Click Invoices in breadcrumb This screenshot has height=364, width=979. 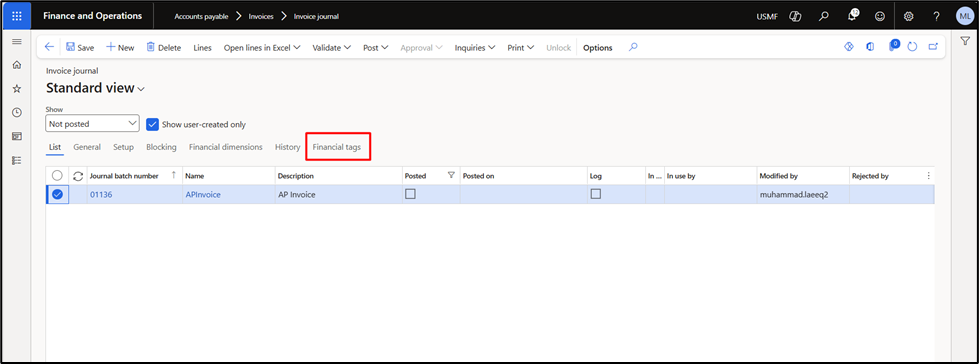click(261, 17)
